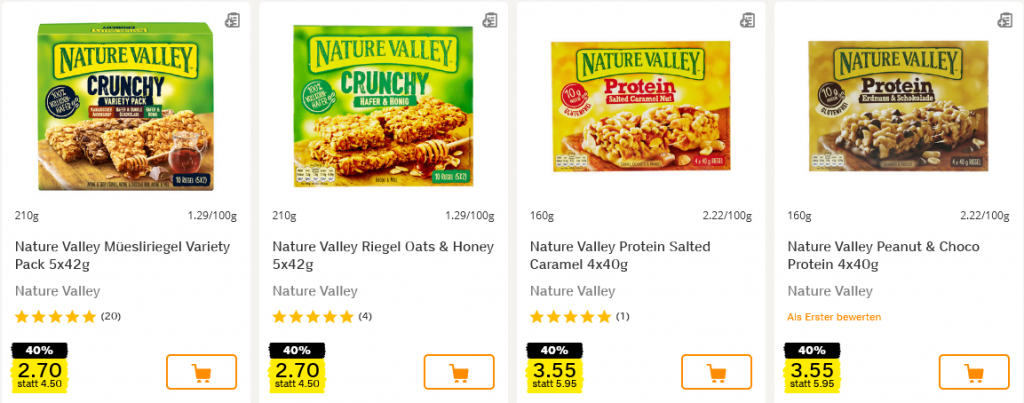1024x403 pixels.
Task: Open Nature Valley Müesliriegel Variety Pack title
Action: [123, 255]
